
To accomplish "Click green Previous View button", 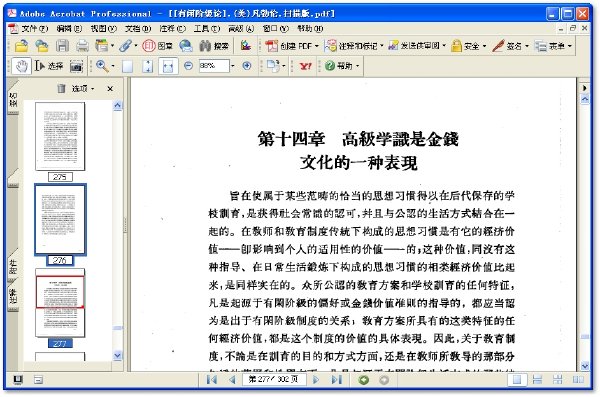I will pyautogui.click(x=364, y=380).
